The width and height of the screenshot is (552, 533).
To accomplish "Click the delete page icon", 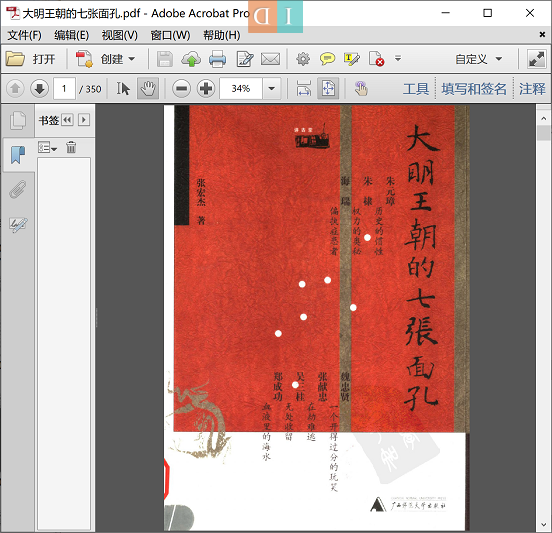I will [376, 59].
